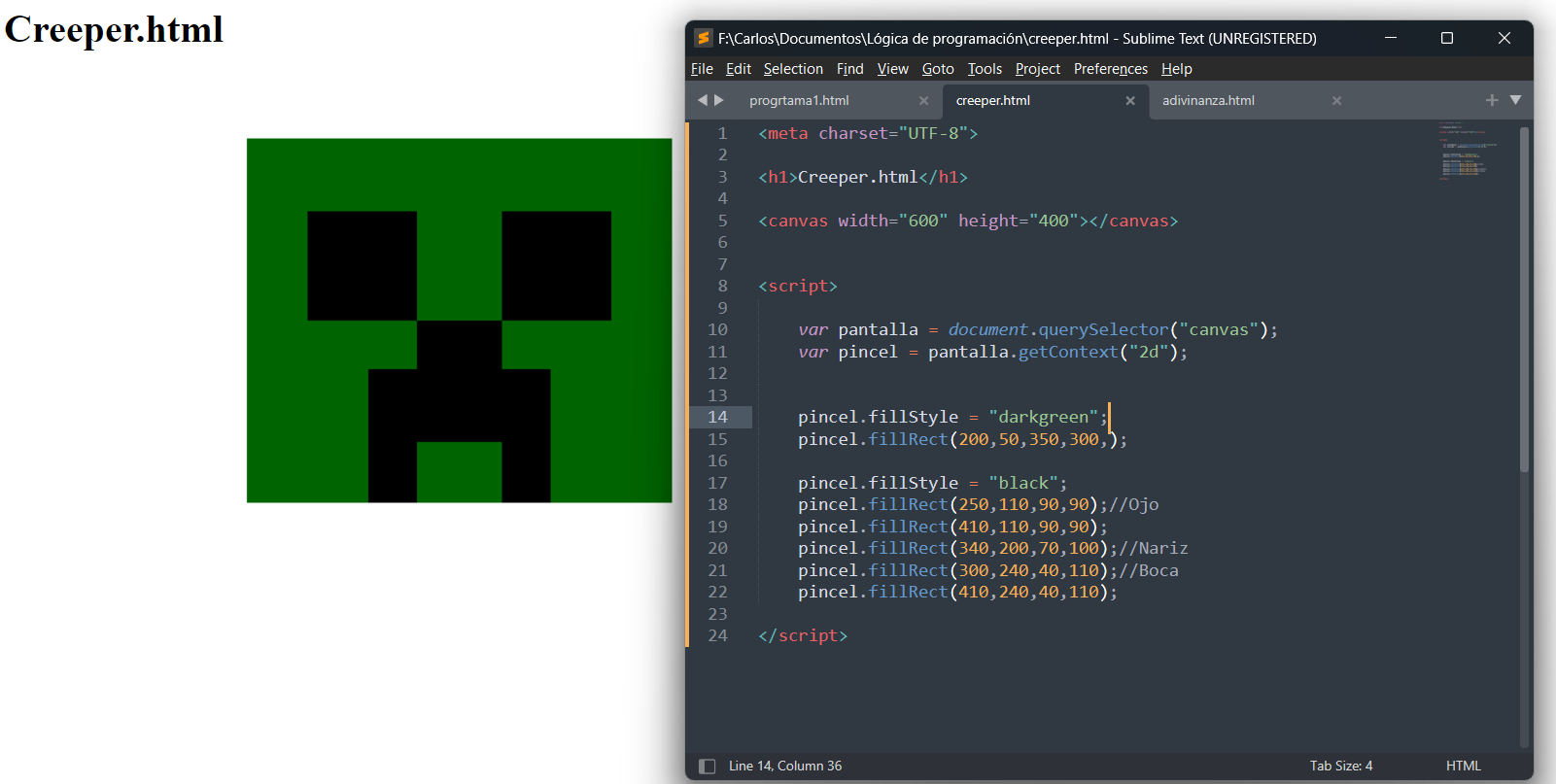
Task: Open the Edit menu
Action: point(739,69)
